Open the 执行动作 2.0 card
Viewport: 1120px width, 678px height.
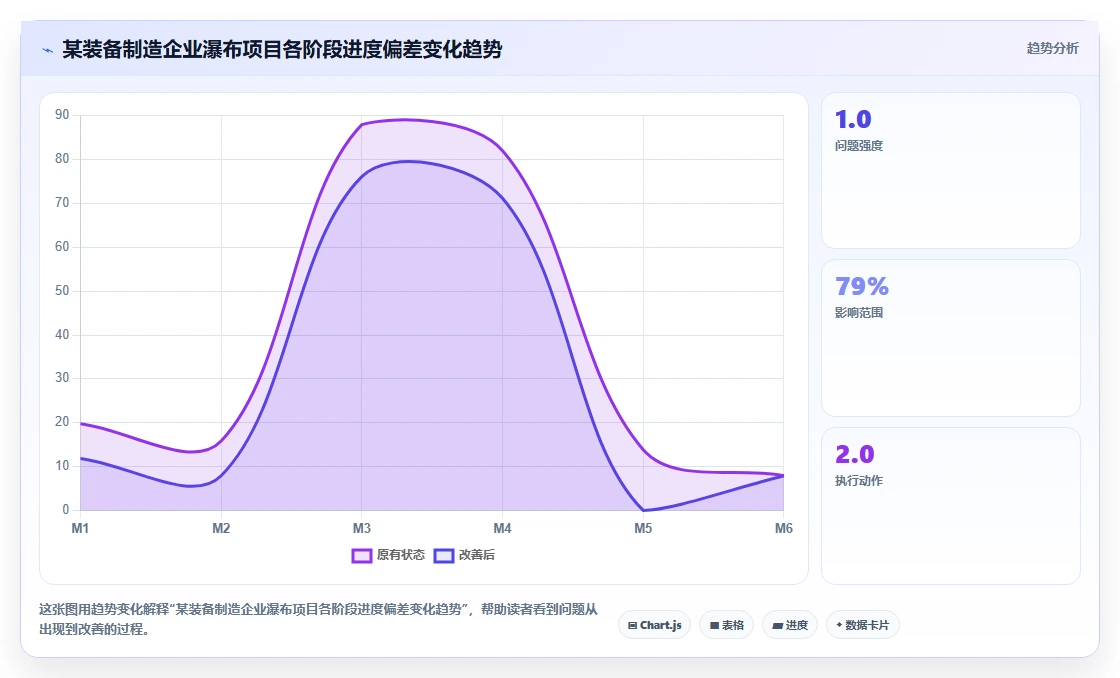(951, 506)
